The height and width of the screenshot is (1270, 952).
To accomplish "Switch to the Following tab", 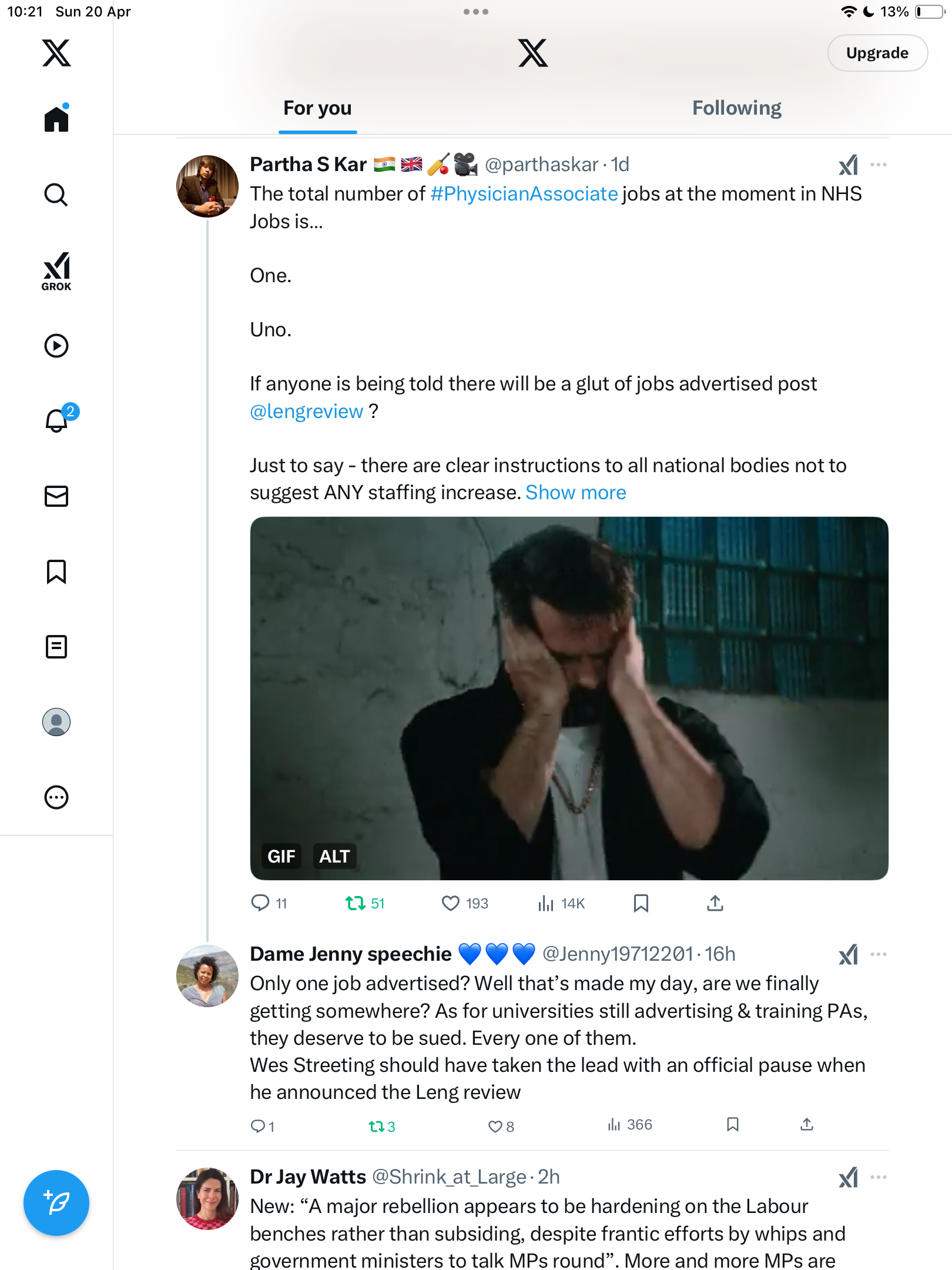I will tap(736, 108).
